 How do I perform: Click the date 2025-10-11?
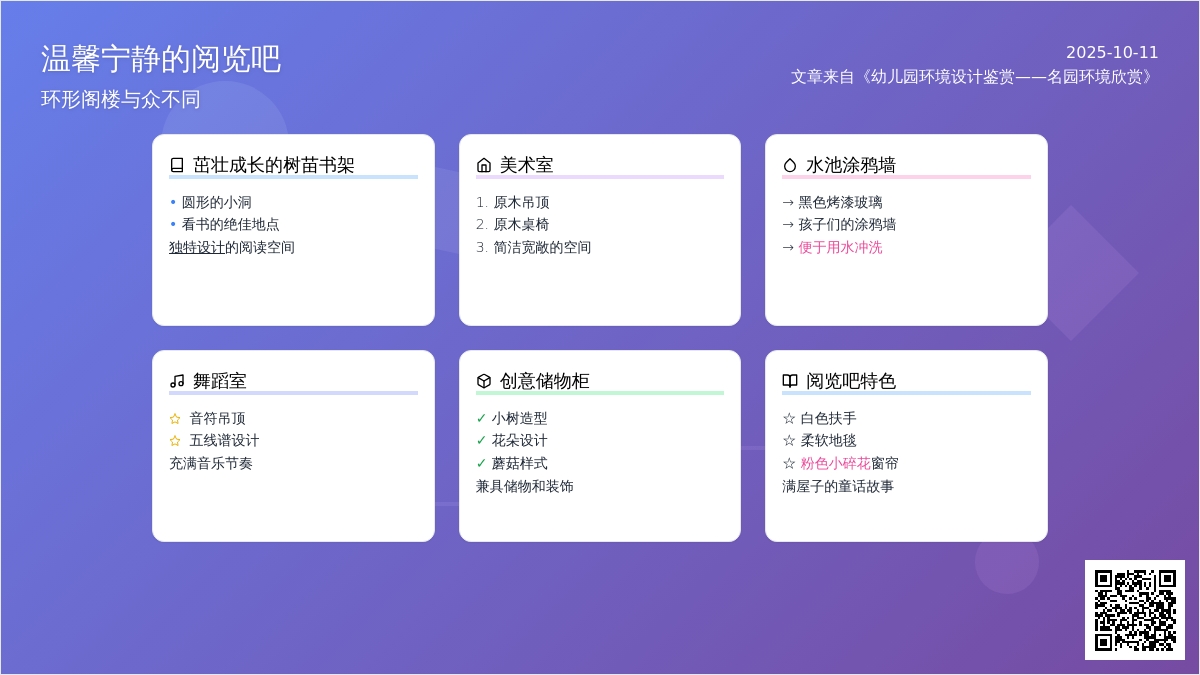point(1112,53)
